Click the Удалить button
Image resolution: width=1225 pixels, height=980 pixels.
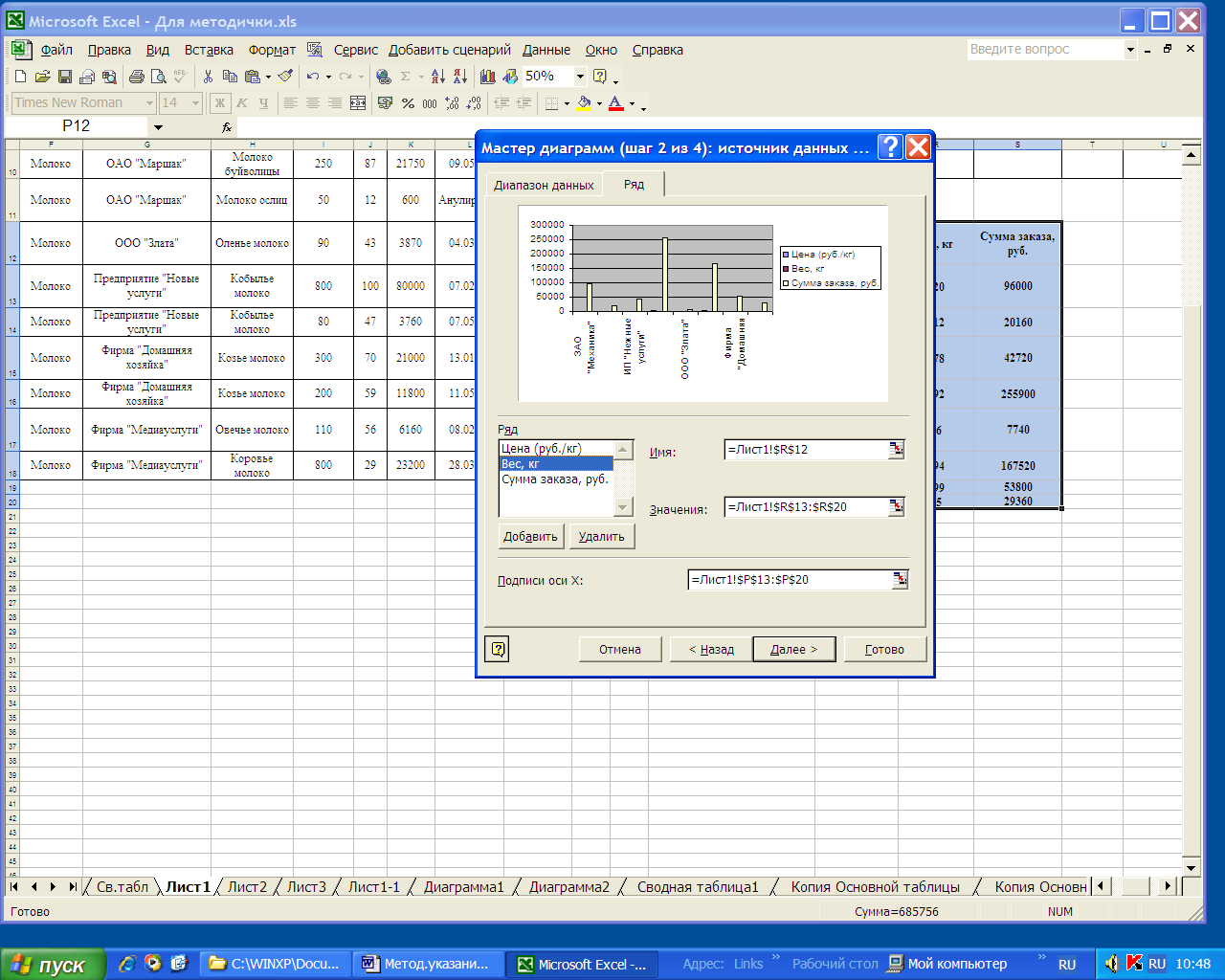pyautogui.click(x=601, y=536)
